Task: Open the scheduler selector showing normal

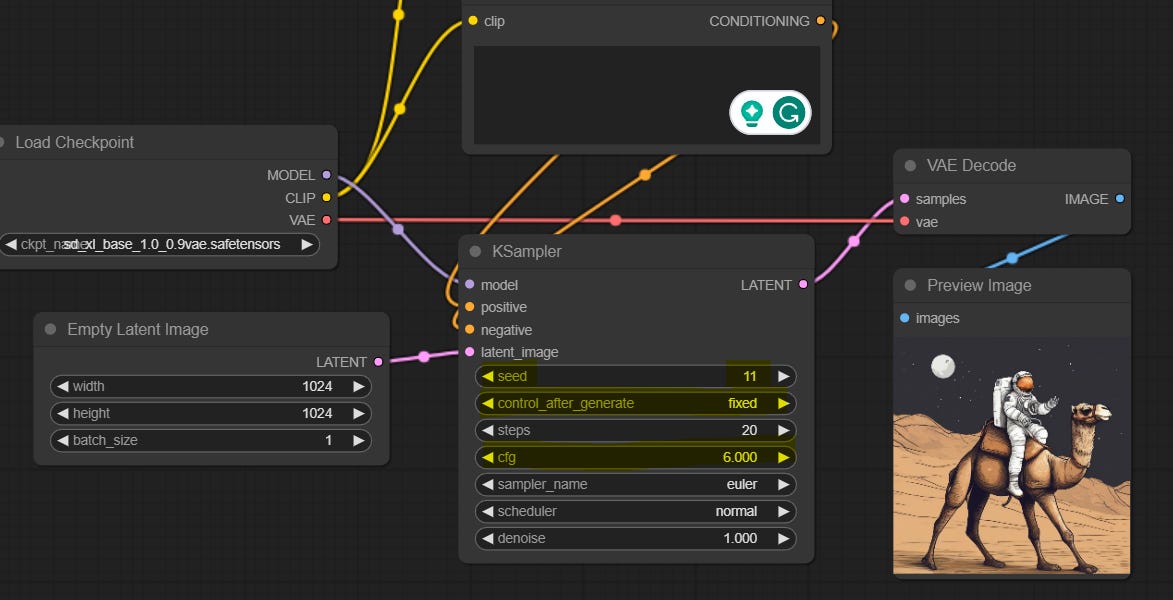Action: [x=635, y=511]
